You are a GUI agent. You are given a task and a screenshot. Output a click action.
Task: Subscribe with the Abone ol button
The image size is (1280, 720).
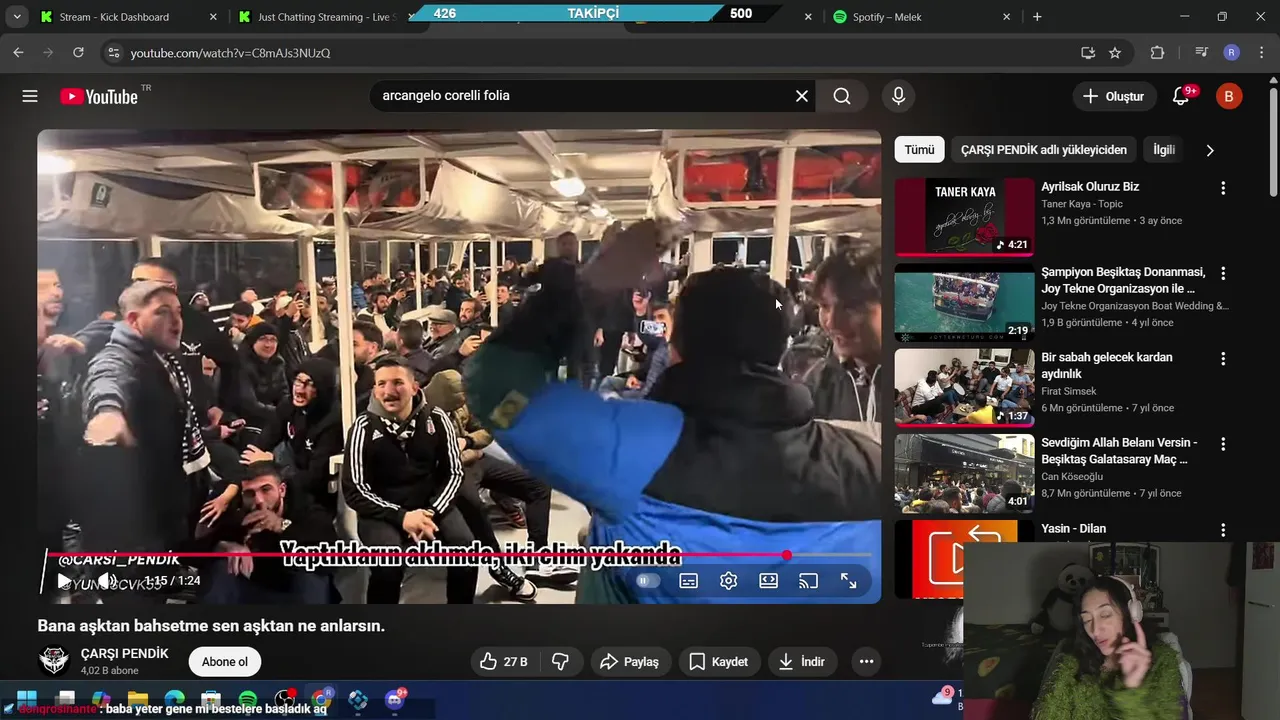coord(225,662)
